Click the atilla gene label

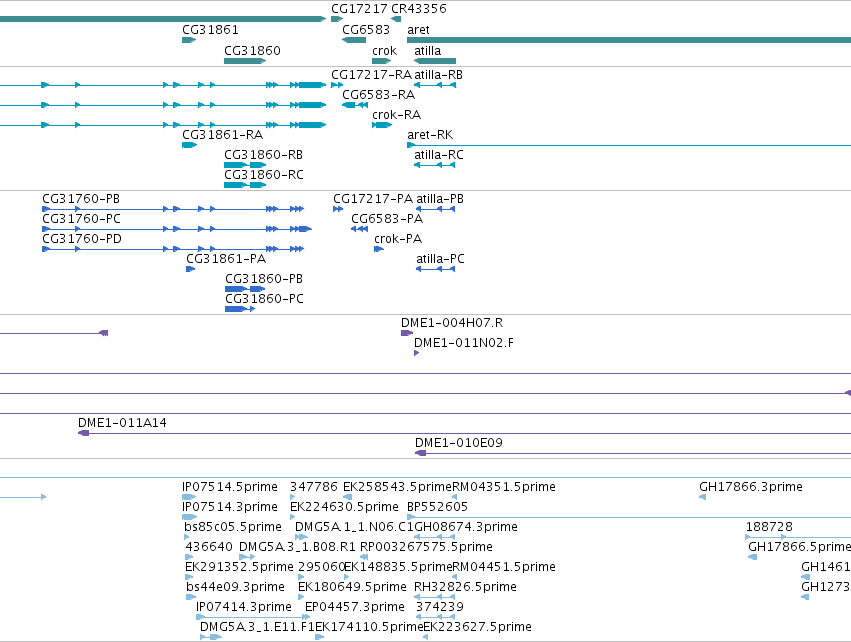pos(428,50)
